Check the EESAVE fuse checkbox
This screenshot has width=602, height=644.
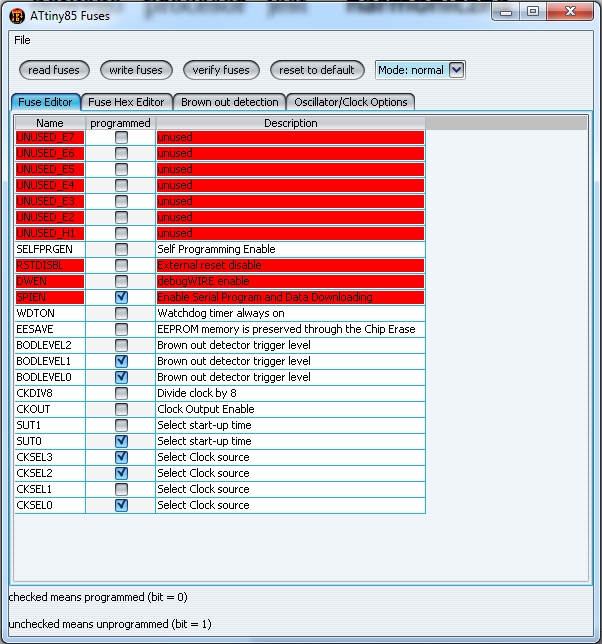pos(121,329)
